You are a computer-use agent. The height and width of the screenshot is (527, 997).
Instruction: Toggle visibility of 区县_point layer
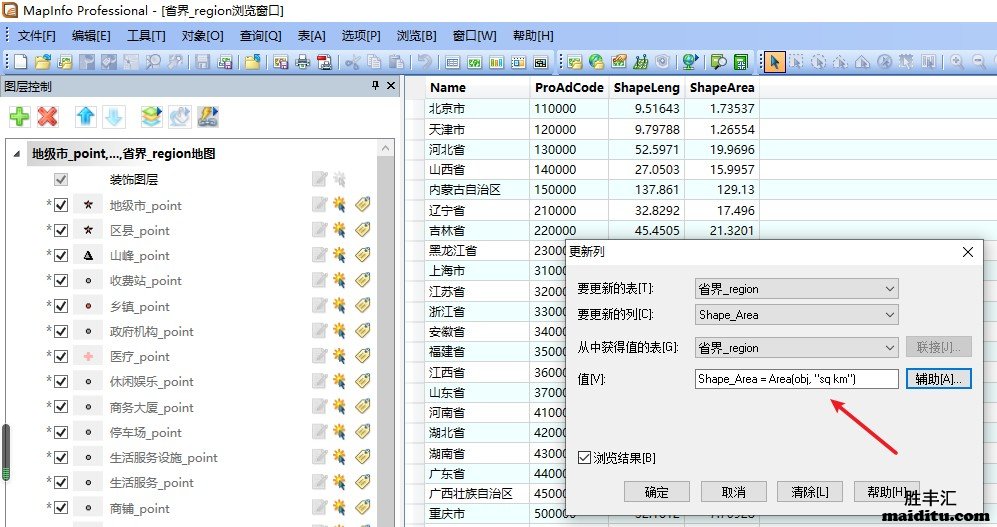pyautogui.click(x=61, y=230)
